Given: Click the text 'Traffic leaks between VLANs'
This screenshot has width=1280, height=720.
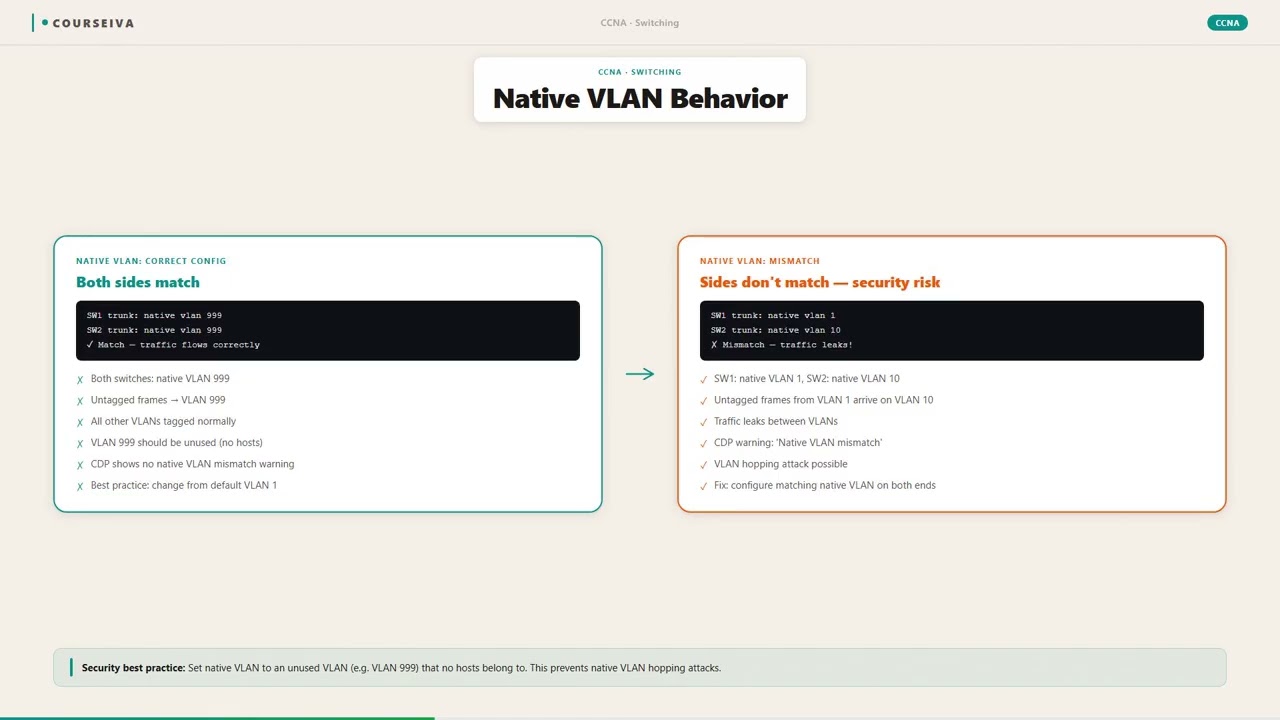Looking at the screenshot, I should (776, 421).
